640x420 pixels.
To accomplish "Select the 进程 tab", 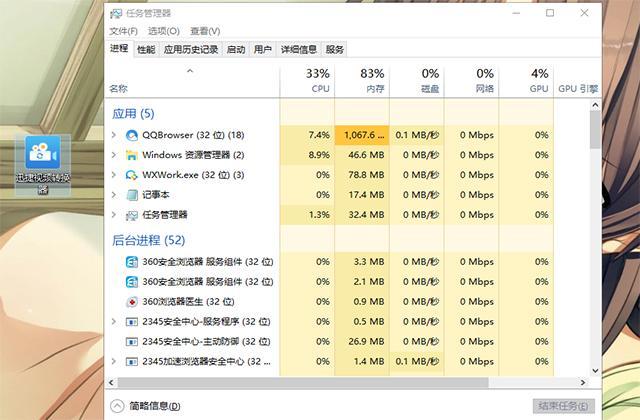I will [x=119, y=49].
